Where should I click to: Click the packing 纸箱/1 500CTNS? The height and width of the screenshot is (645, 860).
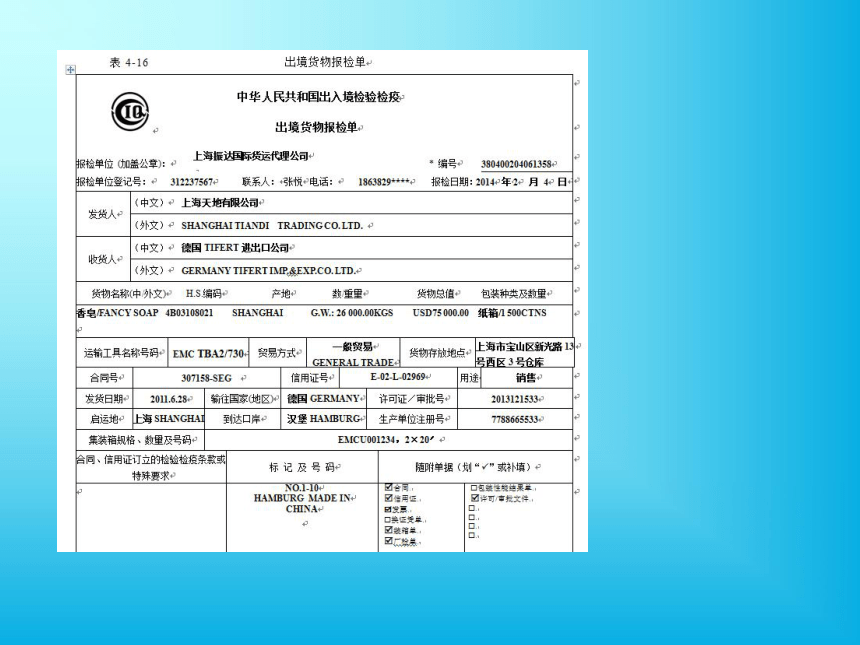512,313
